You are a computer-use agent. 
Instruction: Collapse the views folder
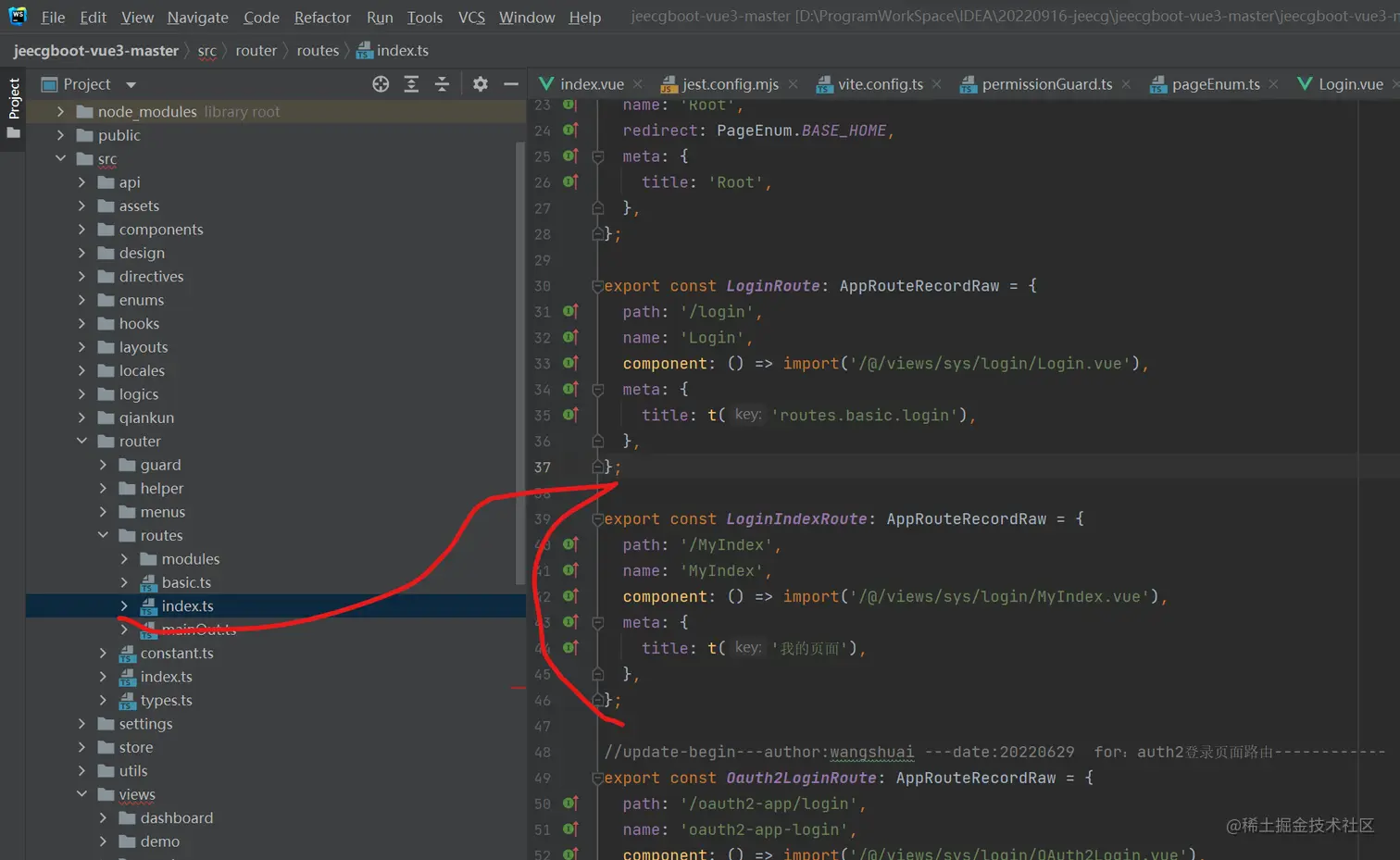[x=82, y=794]
